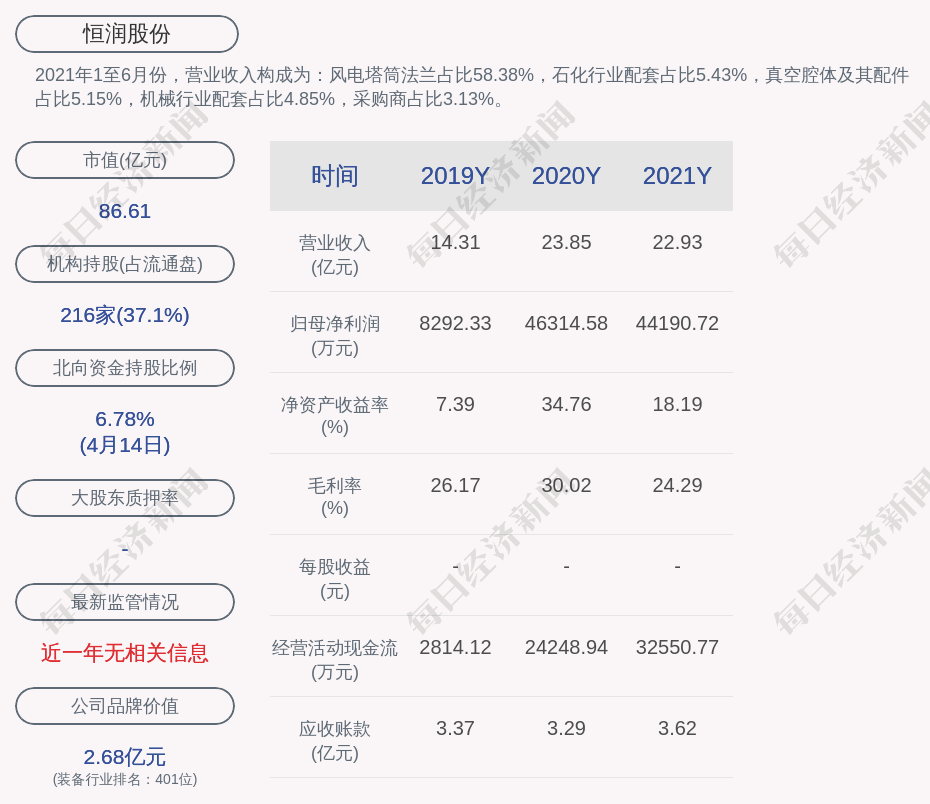Viewport: 930px width, 804px height.
Task: Select ROE value 7.39
Action: pyautogui.click(x=455, y=404)
